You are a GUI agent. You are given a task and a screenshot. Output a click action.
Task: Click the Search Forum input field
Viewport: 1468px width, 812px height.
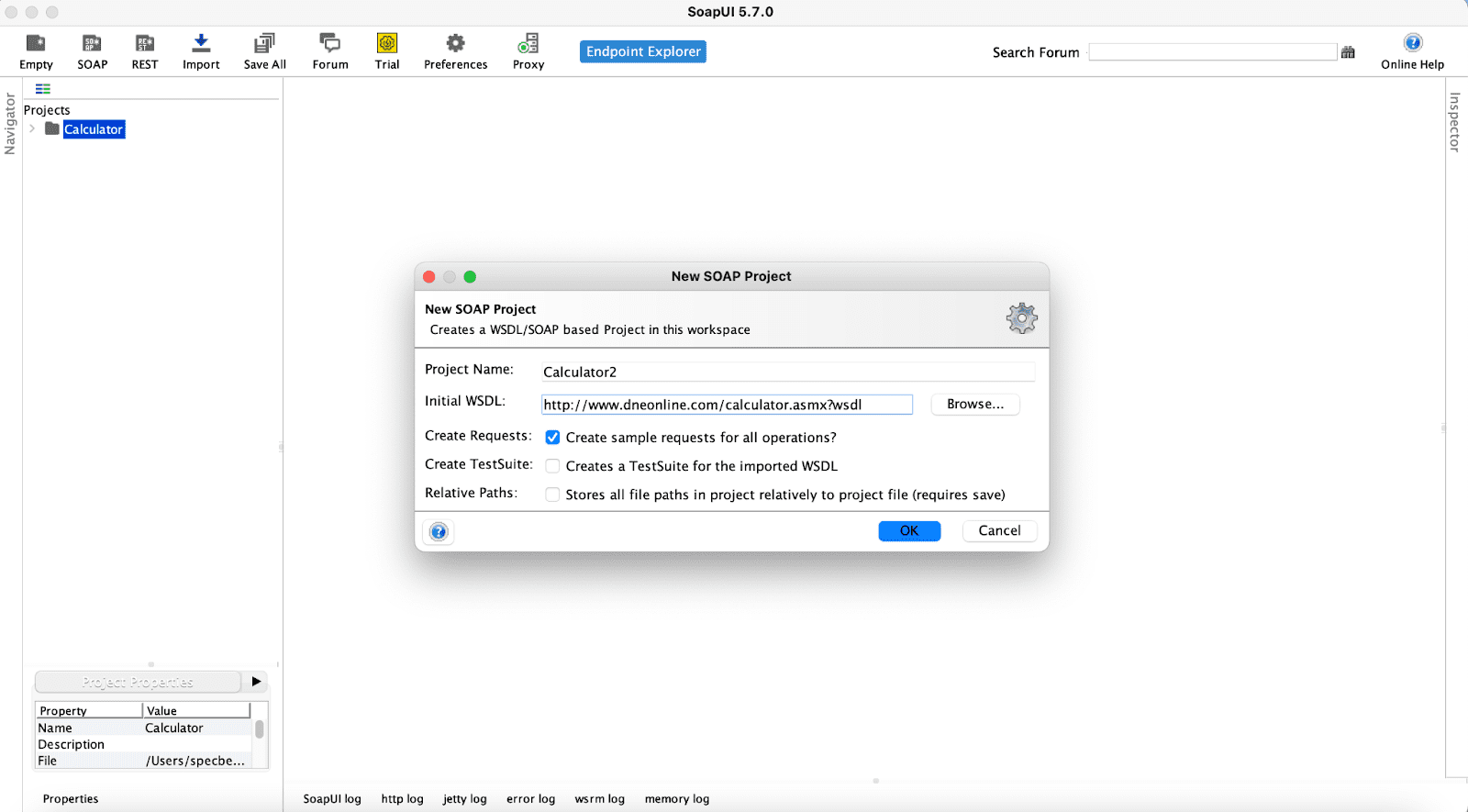click(1212, 52)
